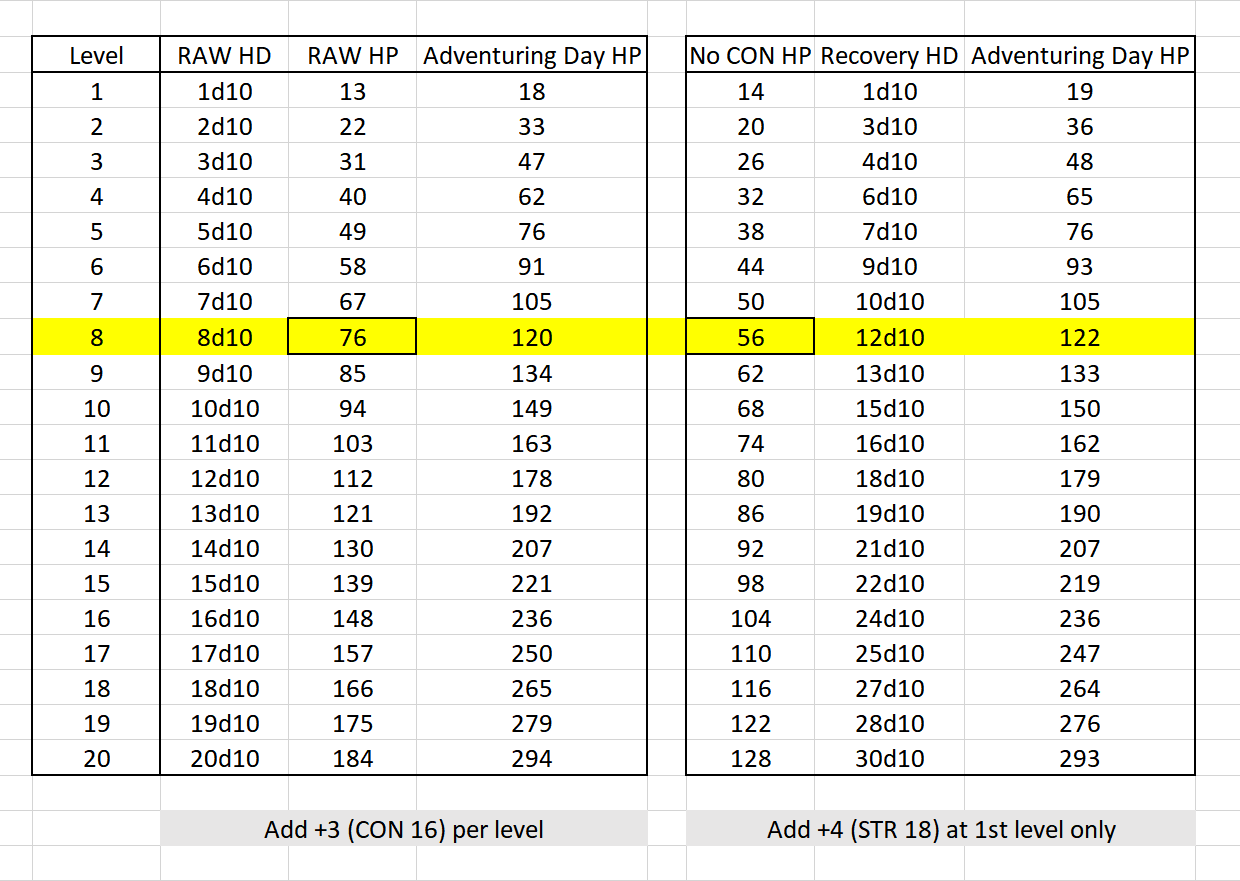Select the RAW HP value 184
Screen dimensions: 1240x881
tap(352, 759)
